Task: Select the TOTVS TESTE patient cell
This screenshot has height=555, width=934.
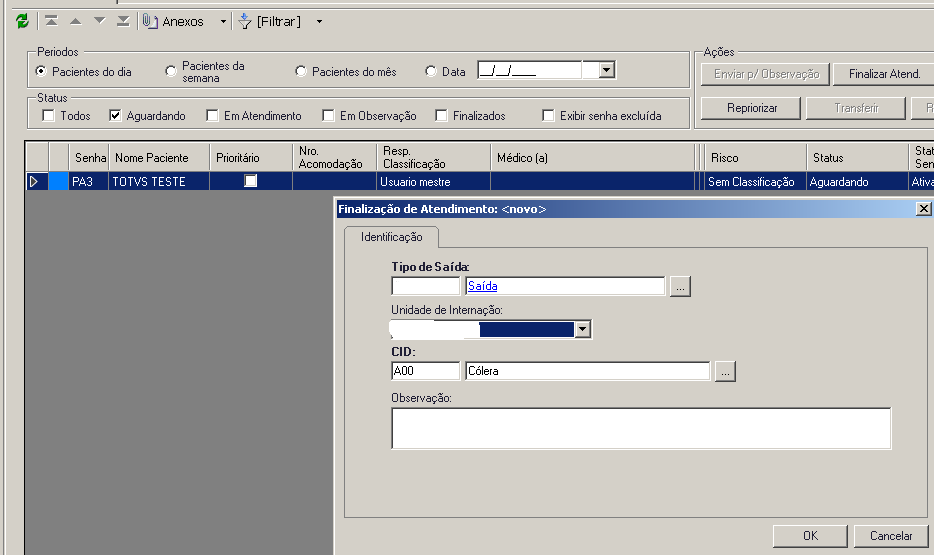Action: (x=159, y=182)
